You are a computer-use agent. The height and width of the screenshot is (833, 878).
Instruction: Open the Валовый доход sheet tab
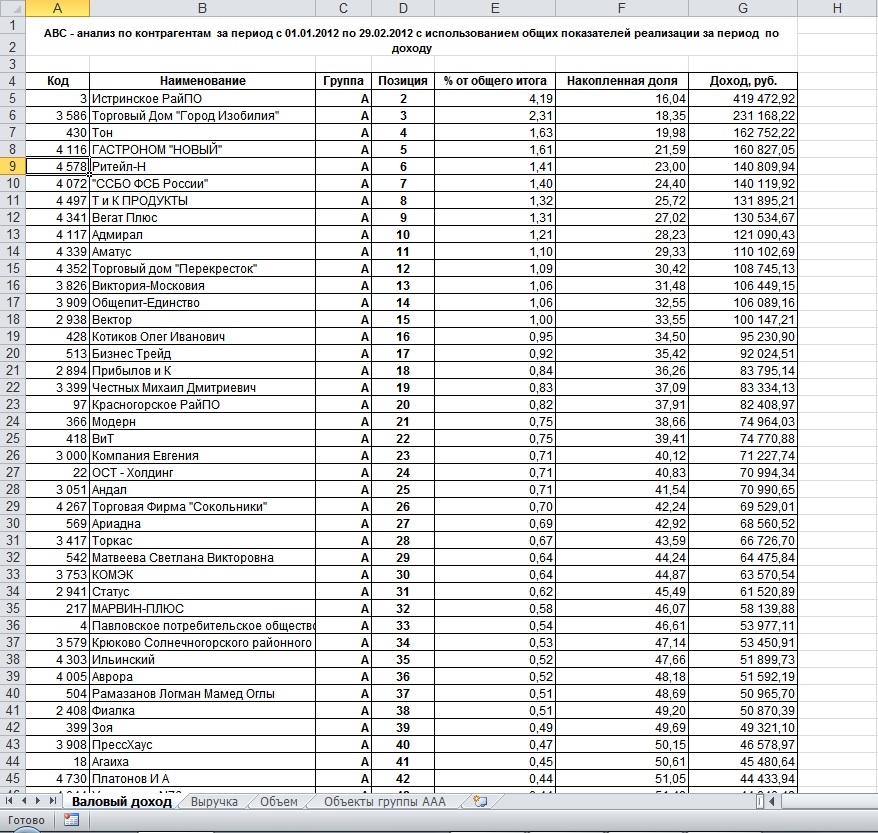122,802
